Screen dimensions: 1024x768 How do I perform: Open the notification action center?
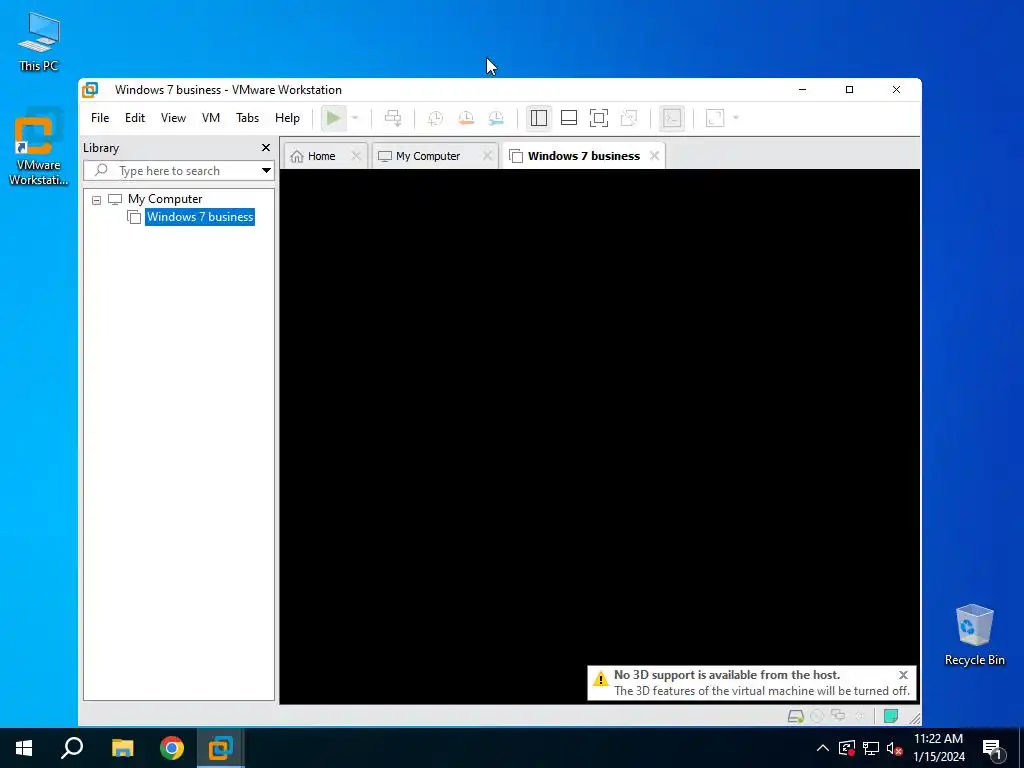tap(992, 748)
